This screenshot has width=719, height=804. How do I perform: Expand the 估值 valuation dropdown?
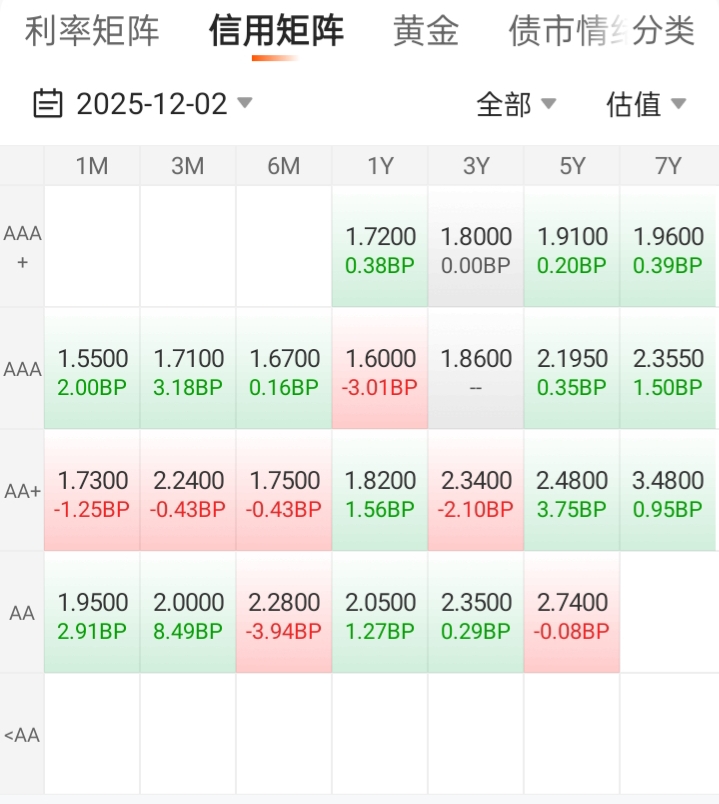tap(646, 103)
